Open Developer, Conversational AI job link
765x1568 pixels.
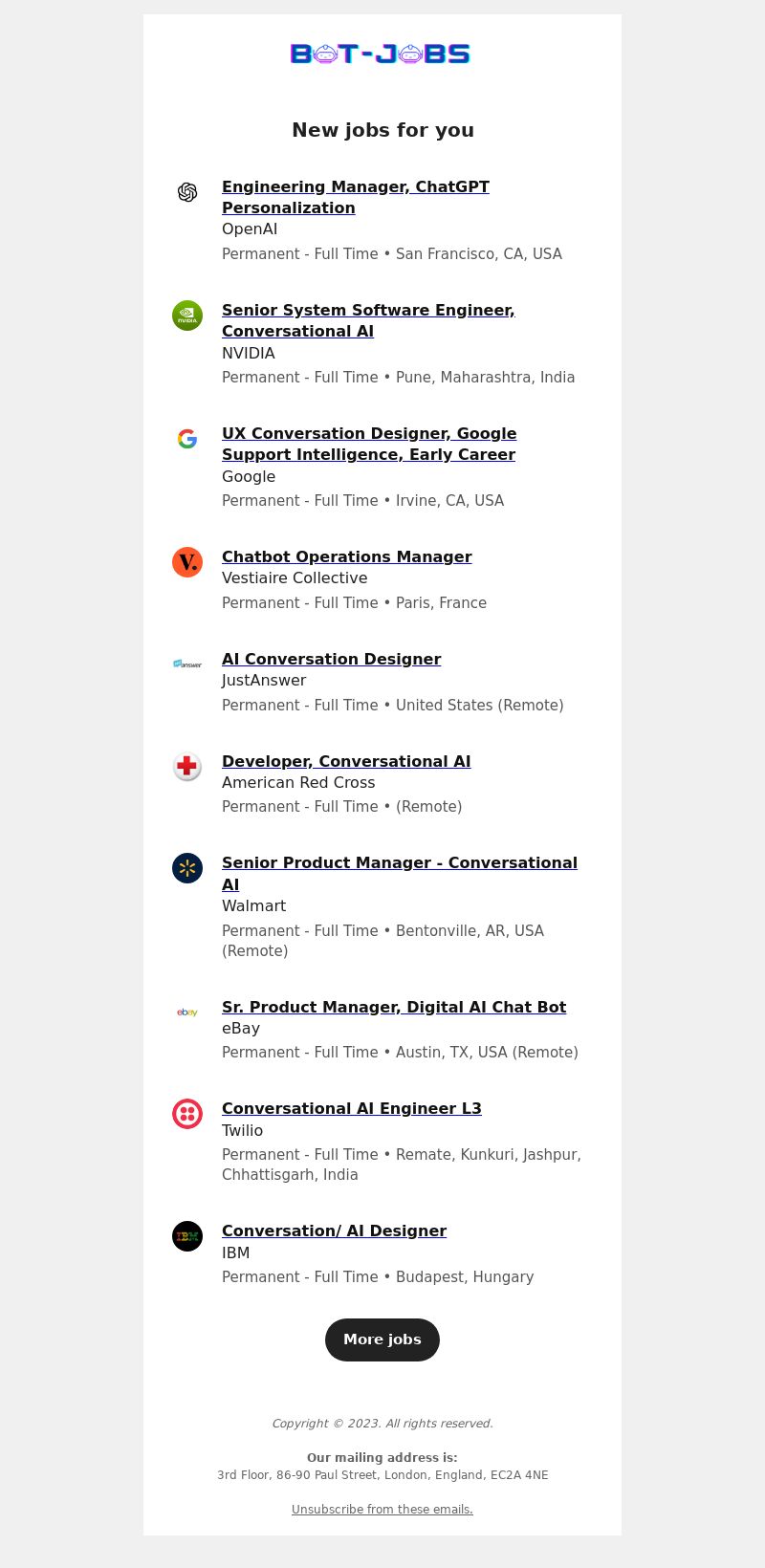click(x=346, y=761)
